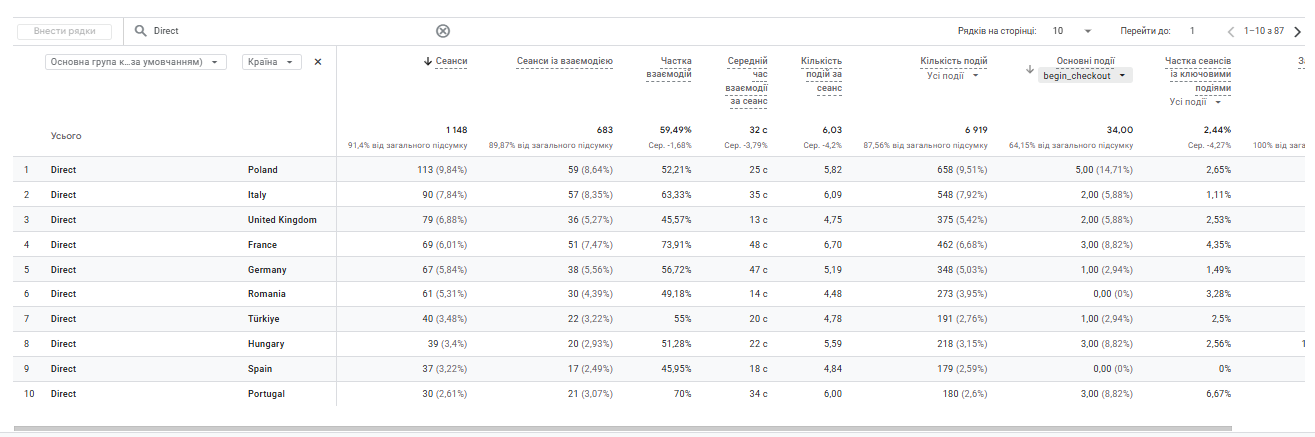Viewport: 1315px width, 437px height.
Task: Select the Poland row country cell
Action: click(263, 170)
